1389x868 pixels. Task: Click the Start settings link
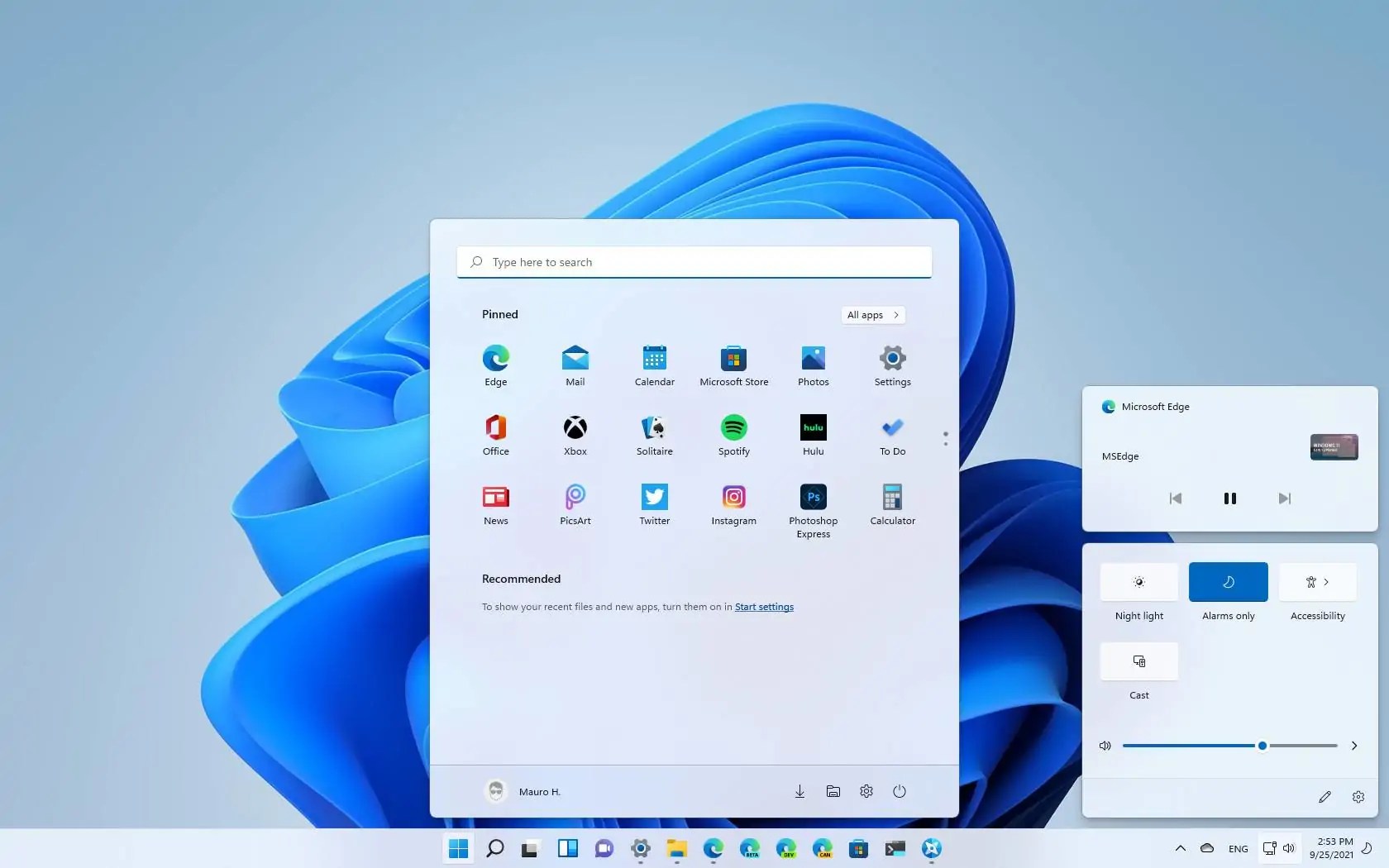click(x=763, y=606)
